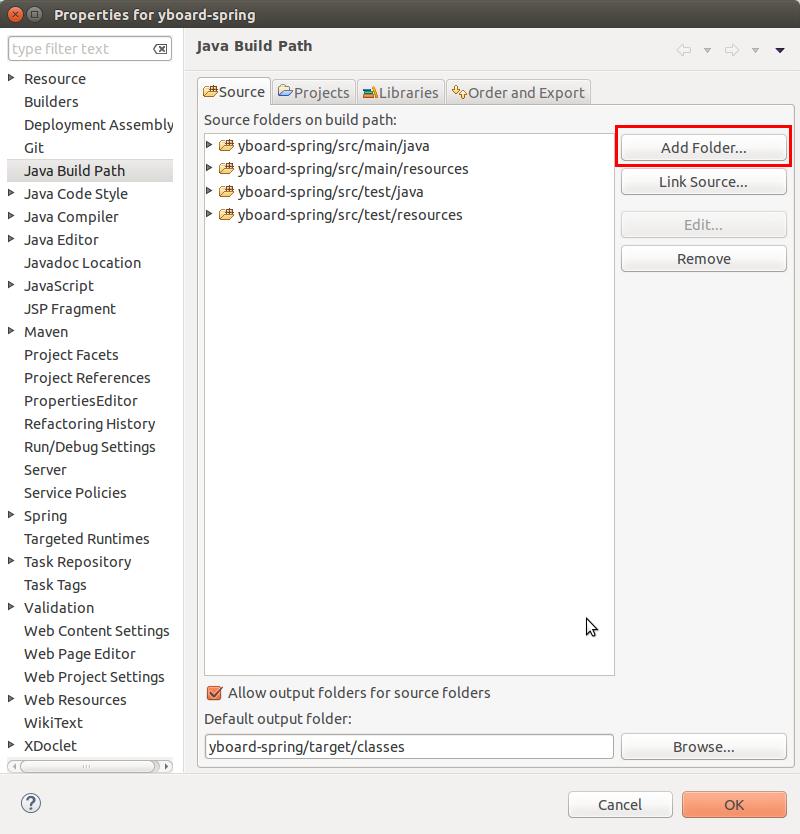The image size is (800, 834).
Task: Open PropertiesEditor page
Action: point(81,401)
